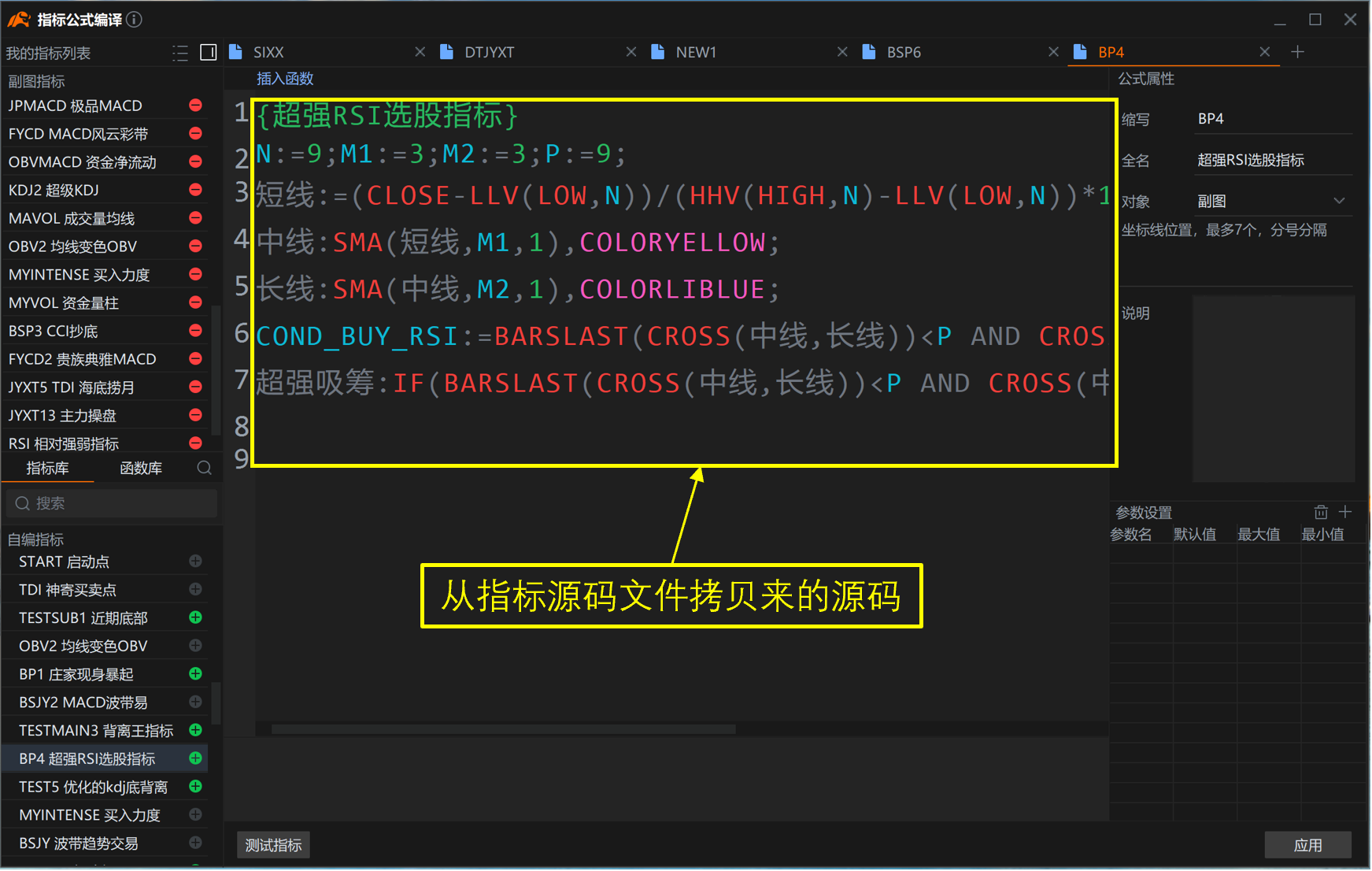This screenshot has width=1372, height=871.
Task: Click the 参数名 column header
Action: [1131, 535]
